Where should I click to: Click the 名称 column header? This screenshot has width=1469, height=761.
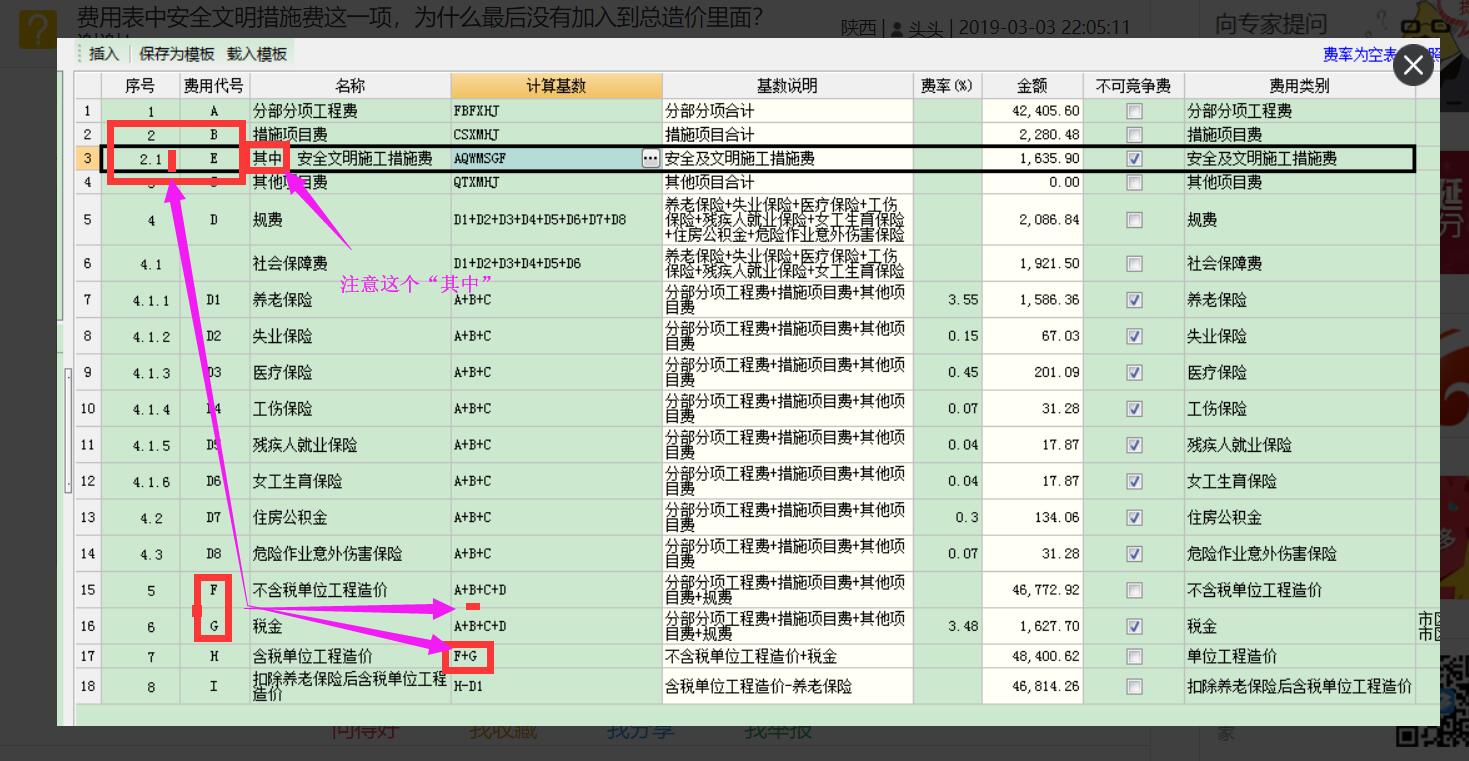pyautogui.click(x=350, y=86)
